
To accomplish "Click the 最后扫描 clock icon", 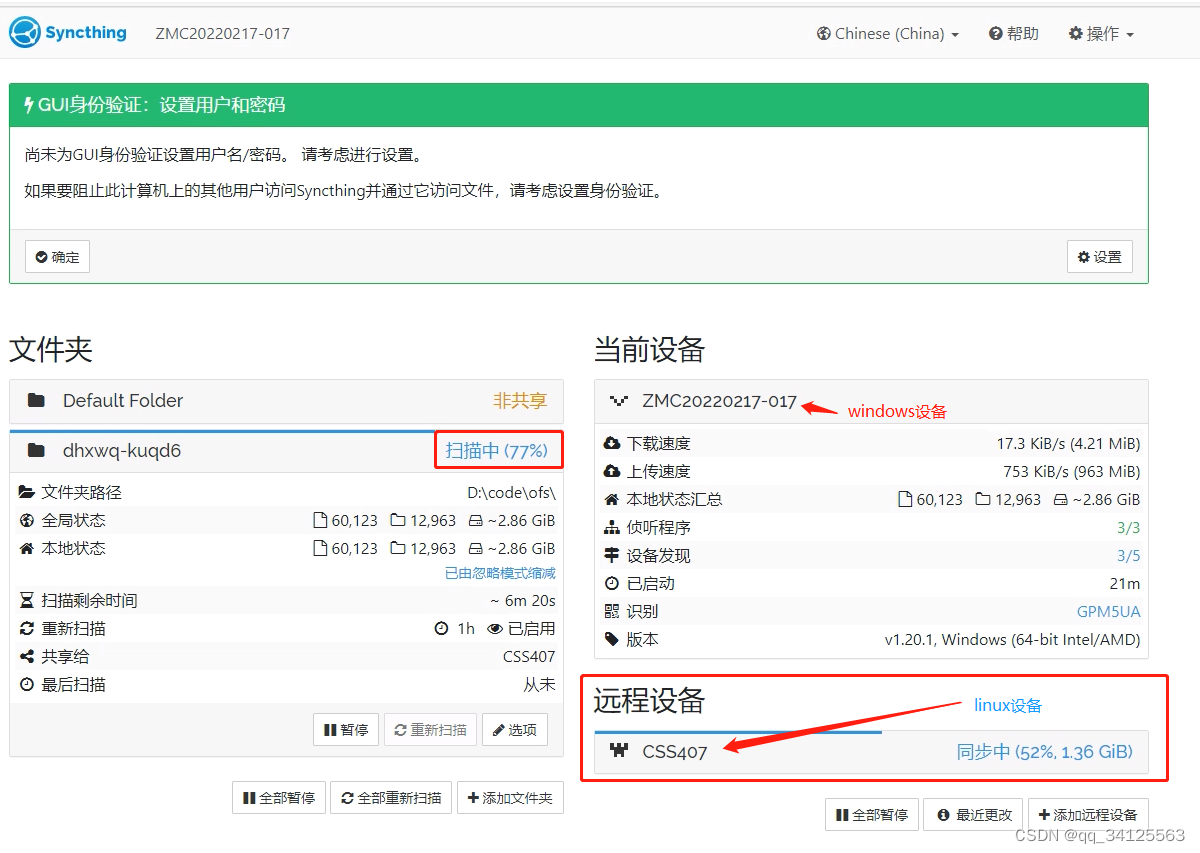I will click(27, 685).
